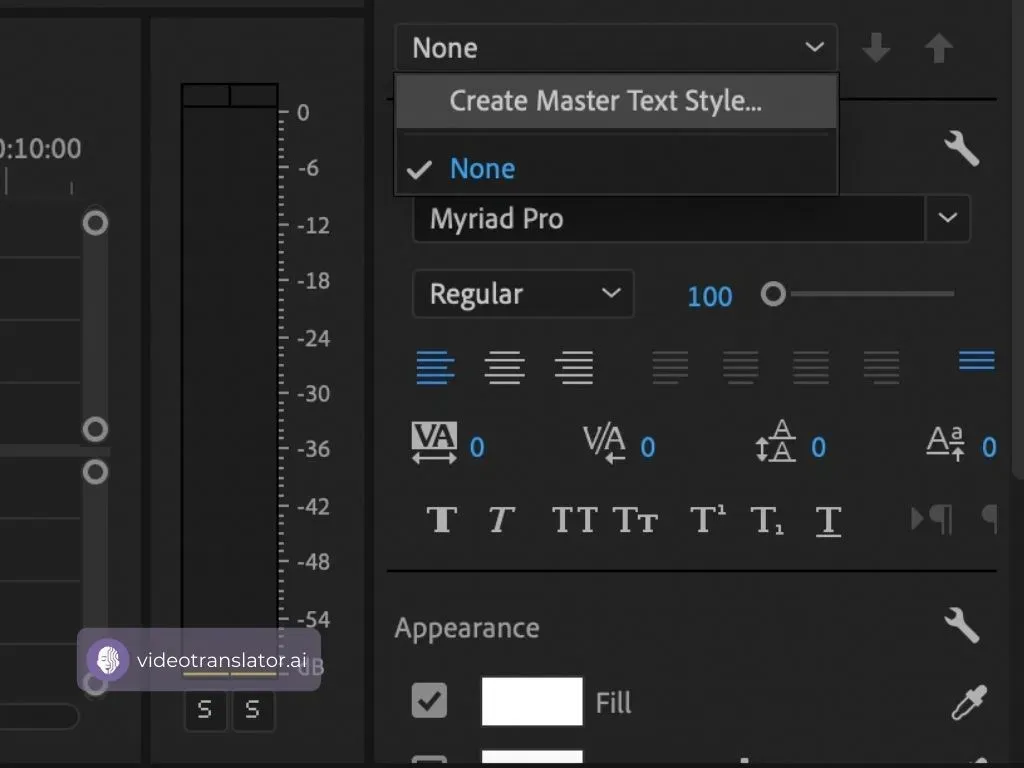1024x768 pixels.
Task: Choose Create Master Text Style menu item
Action: (x=616, y=101)
